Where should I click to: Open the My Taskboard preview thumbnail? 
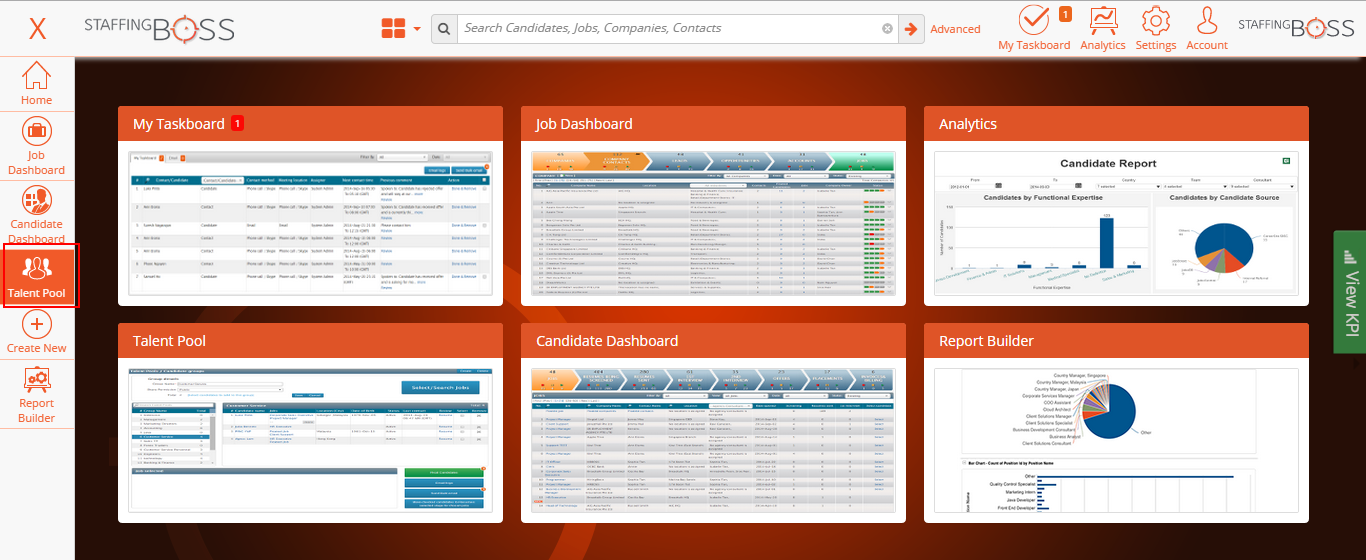[310, 223]
